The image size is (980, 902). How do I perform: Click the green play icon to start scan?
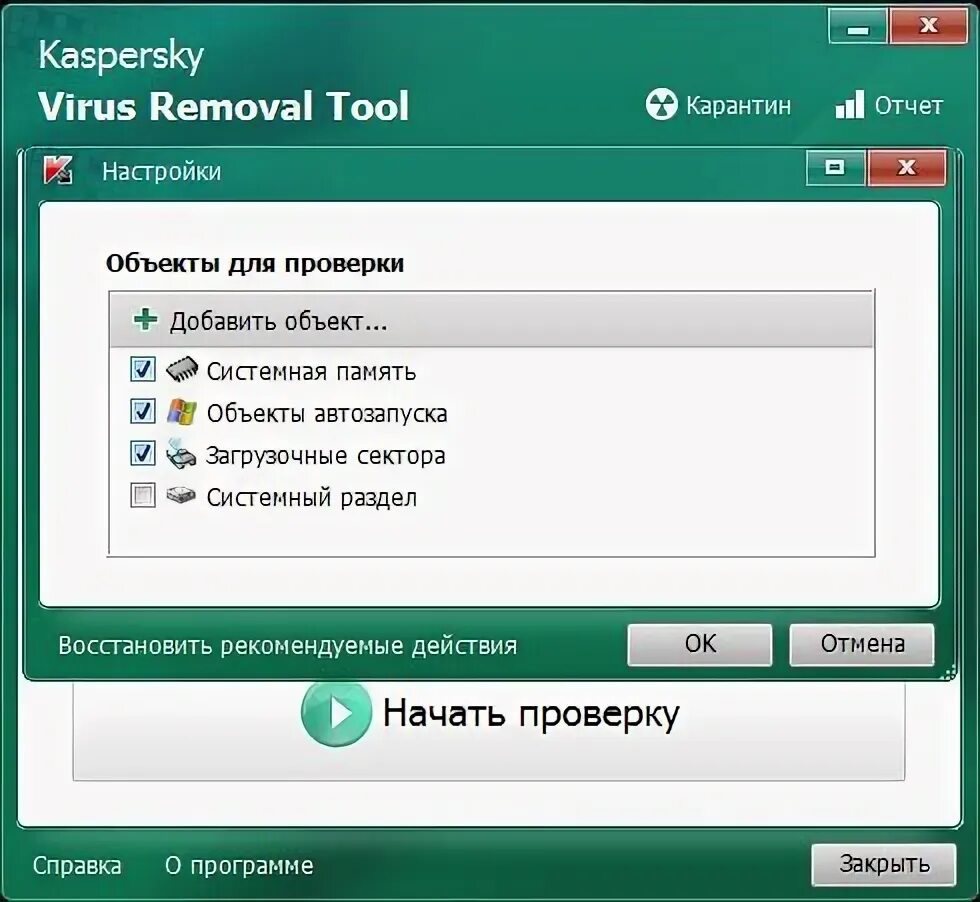point(336,713)
